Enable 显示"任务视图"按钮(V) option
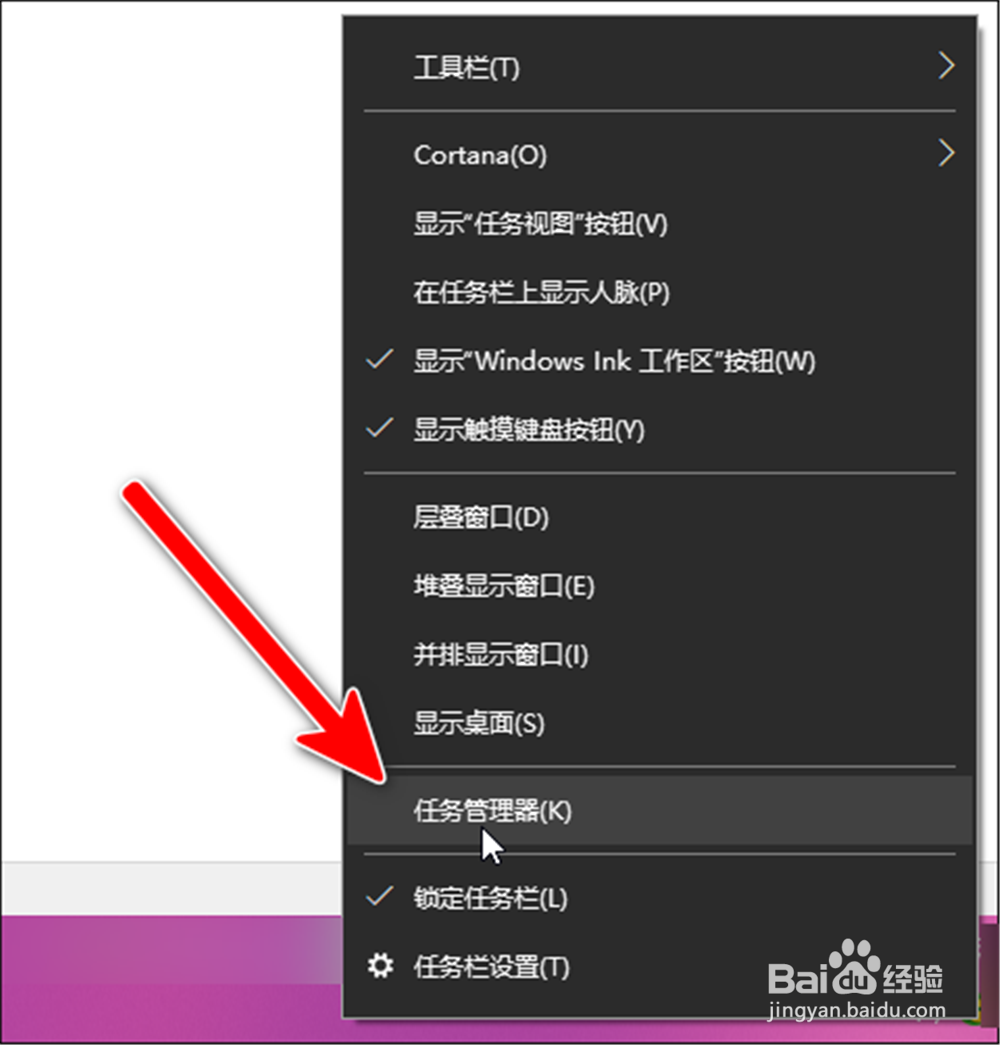1000x1045 pixels. pyautogui.click(x=659, y=224)
